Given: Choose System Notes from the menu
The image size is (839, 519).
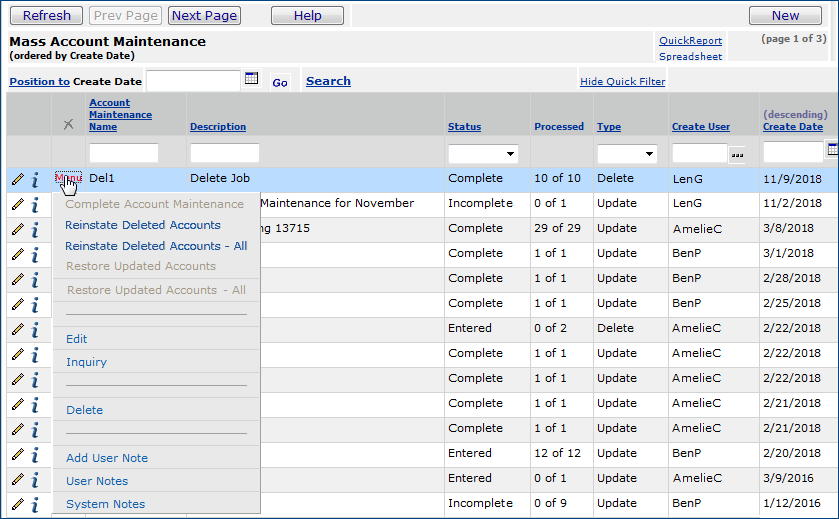Looking at the screenshot, I should tap(105, 504).
